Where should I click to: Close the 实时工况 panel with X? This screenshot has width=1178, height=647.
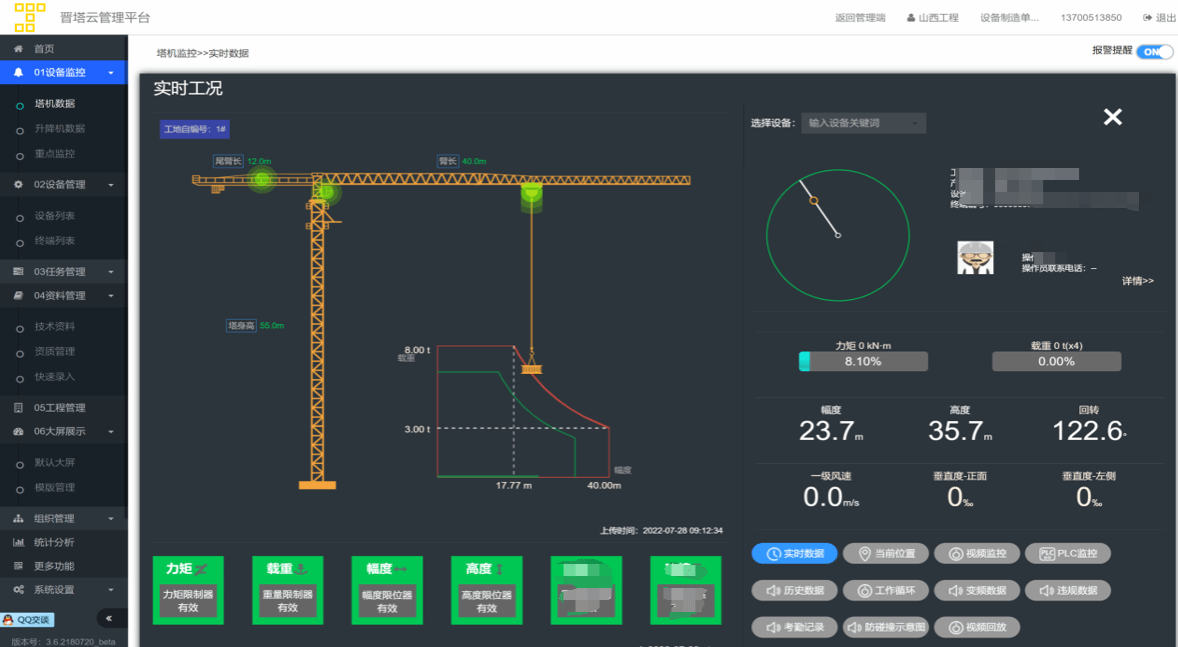(x=1112, y=118)
